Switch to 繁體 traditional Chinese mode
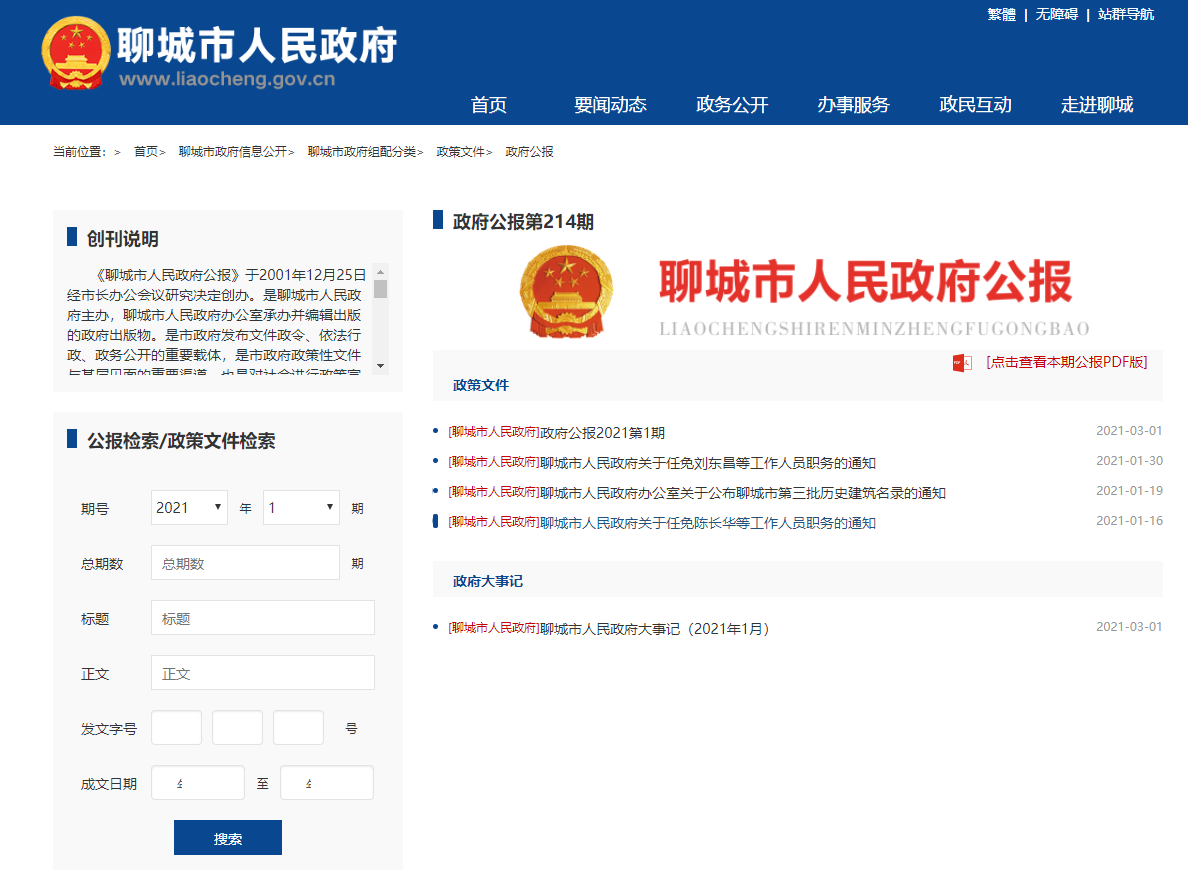Image resolution: width=1188 pixels, height=870 pixels. coord(1000,15)
